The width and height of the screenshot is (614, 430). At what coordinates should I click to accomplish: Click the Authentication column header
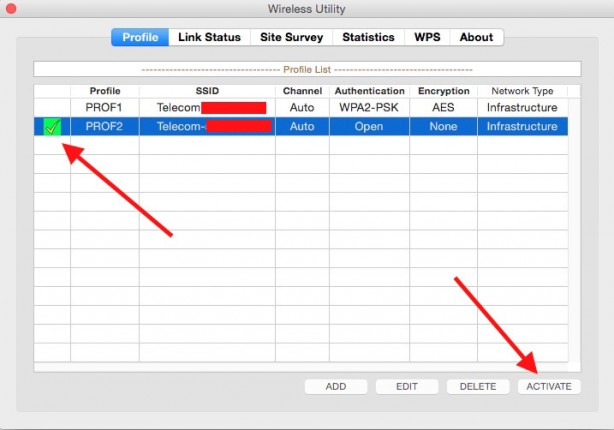click(369, 91)
